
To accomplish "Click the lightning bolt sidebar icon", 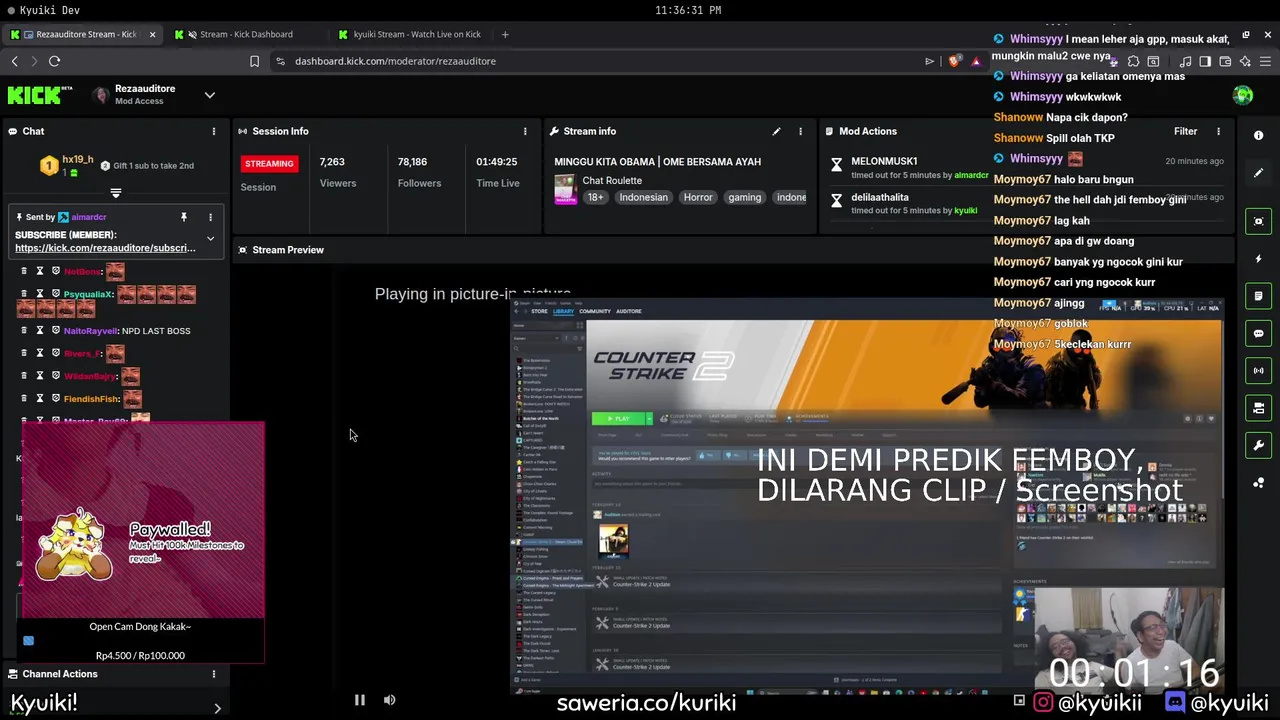I will (x=1258, y=259).
